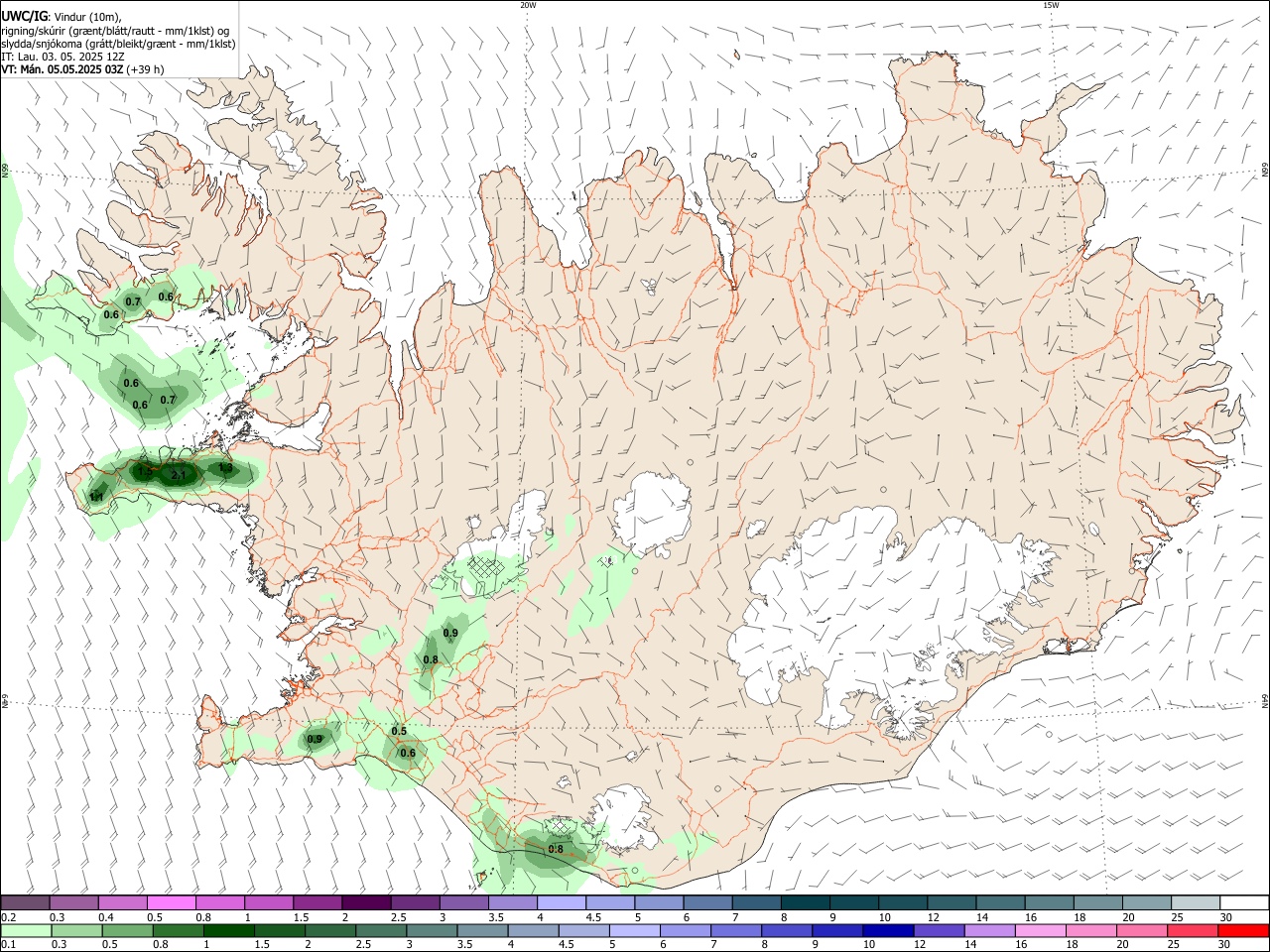Click the 20W longitude label
This screenshot has width=1270, height=952.
[x=528, y=5]
